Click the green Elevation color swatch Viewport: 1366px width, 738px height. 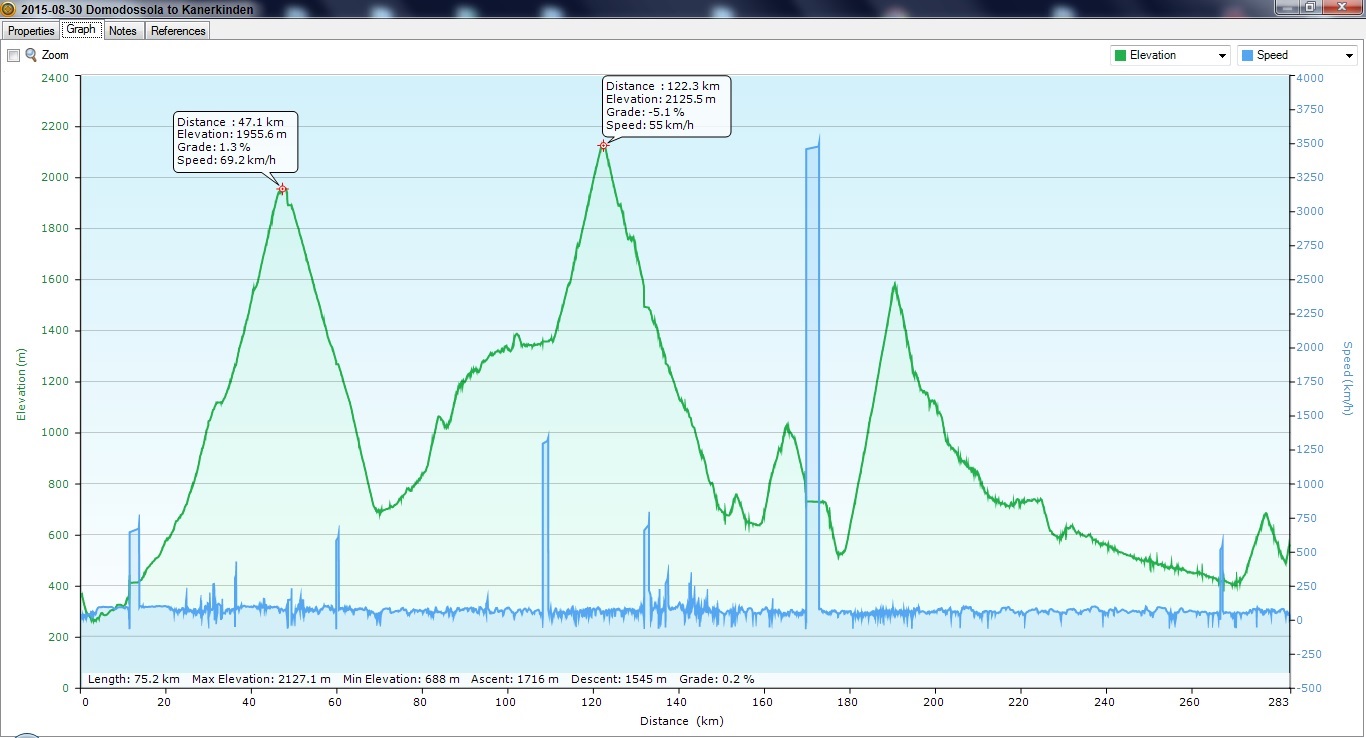1120,56
